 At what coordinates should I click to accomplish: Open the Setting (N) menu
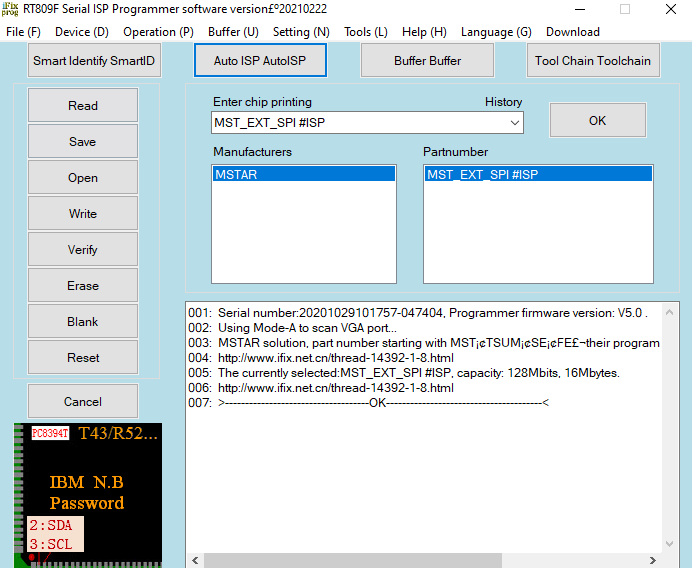coord(301,32)
